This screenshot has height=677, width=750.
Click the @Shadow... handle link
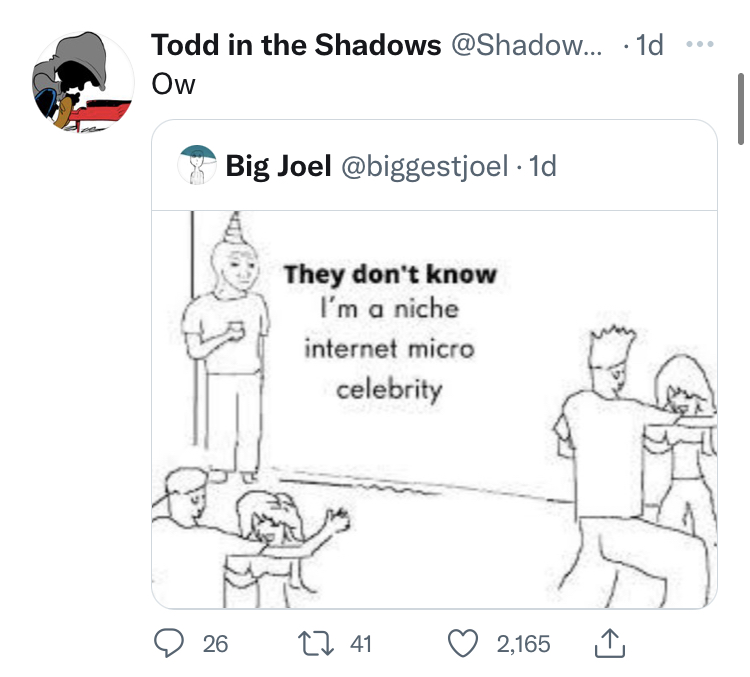coord(527,45)
